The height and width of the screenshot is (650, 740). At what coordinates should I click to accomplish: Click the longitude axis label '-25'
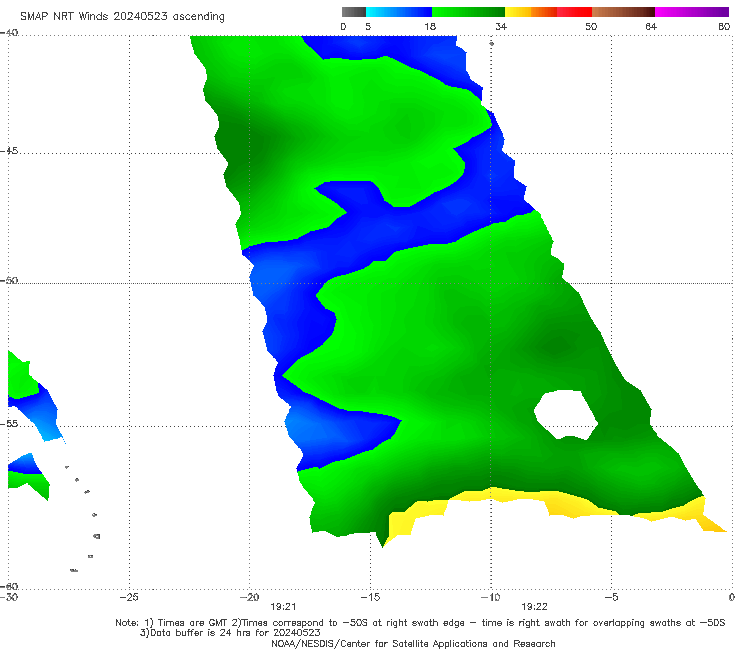click(x=129, y=597)
